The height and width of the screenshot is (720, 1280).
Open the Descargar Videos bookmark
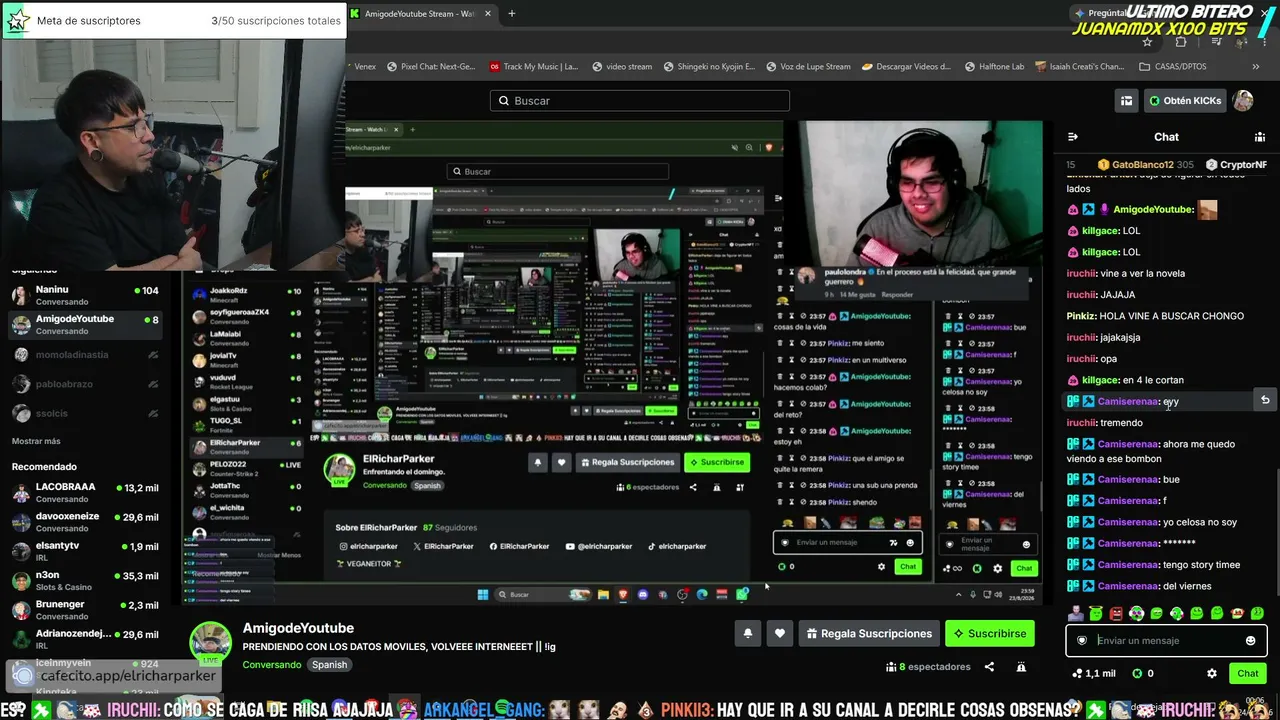pos(906,67)
